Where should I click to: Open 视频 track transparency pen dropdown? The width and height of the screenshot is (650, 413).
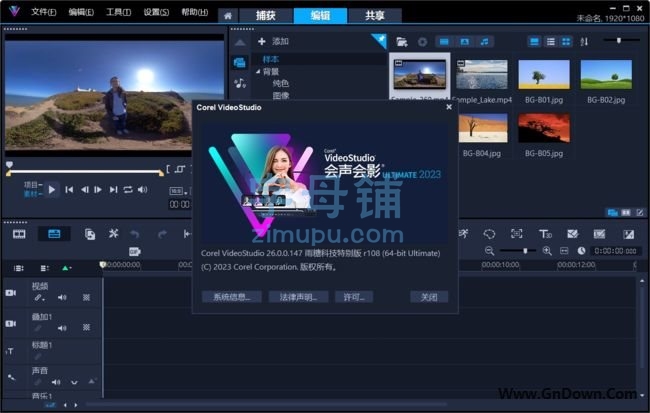click(x=39, y=297)
